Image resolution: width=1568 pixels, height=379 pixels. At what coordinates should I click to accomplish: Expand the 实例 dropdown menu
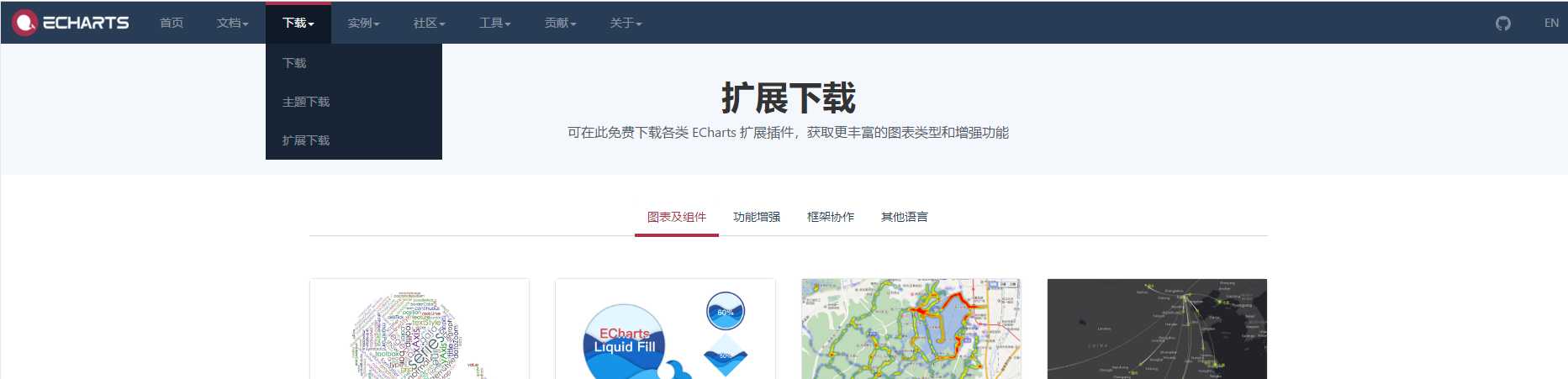364,23
